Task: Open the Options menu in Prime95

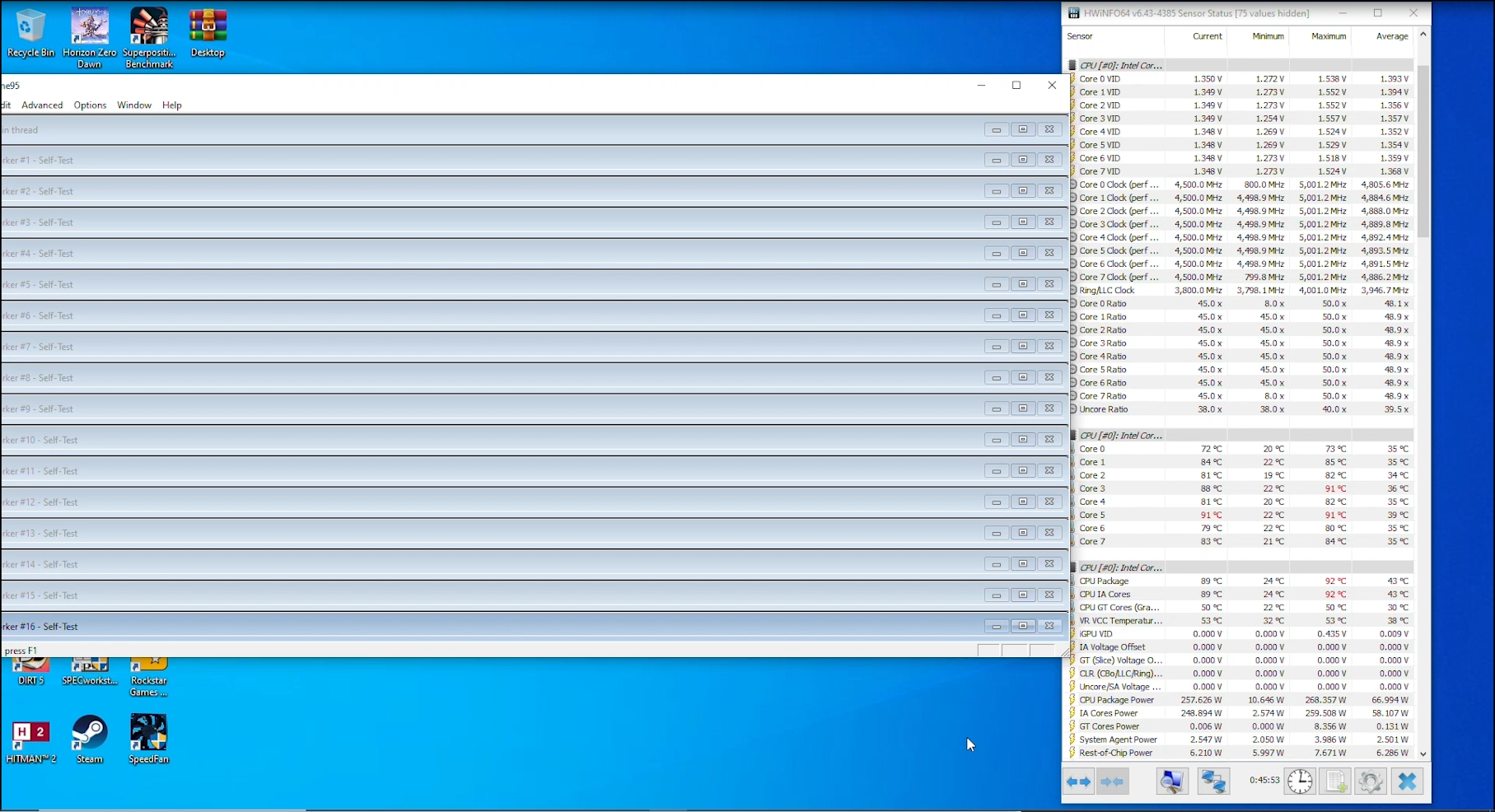Action: click(90, 105)
